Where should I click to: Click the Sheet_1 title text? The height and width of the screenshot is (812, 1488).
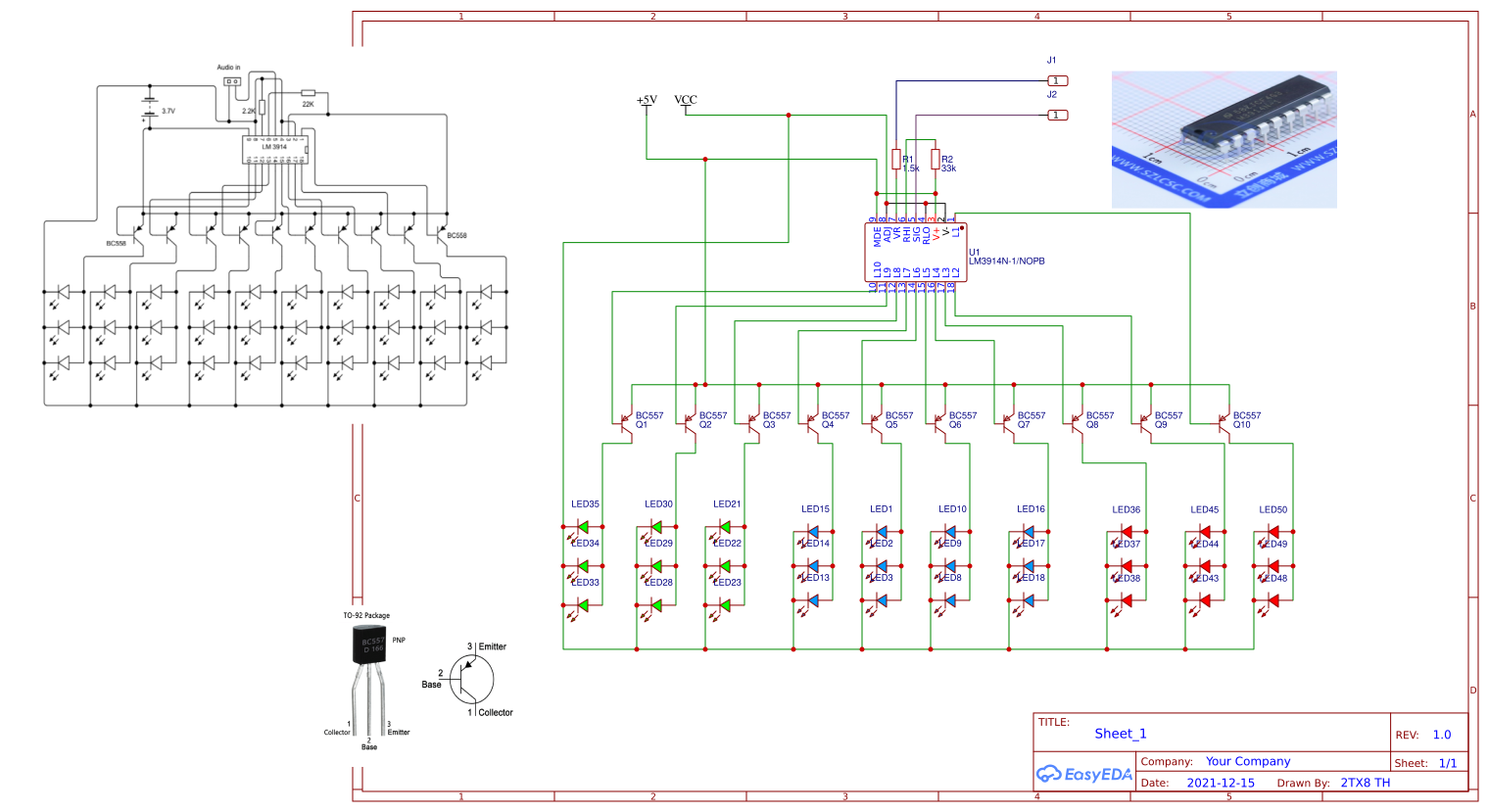click(1122, 734)
